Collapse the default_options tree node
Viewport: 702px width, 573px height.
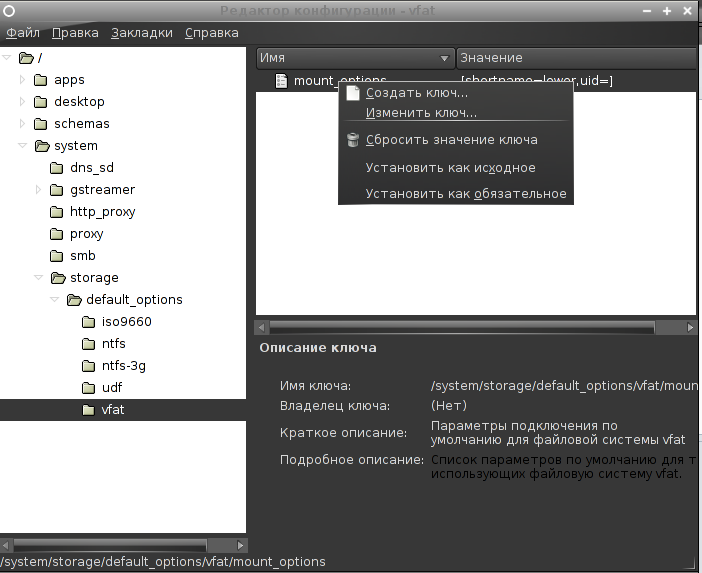[55, 299]
